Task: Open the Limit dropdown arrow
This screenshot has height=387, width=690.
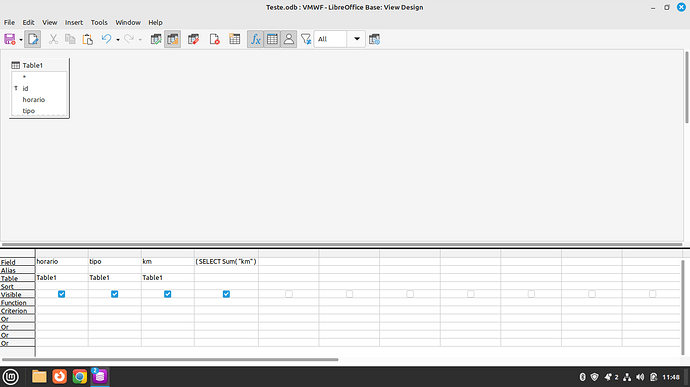Action: [x=357, y=39]
